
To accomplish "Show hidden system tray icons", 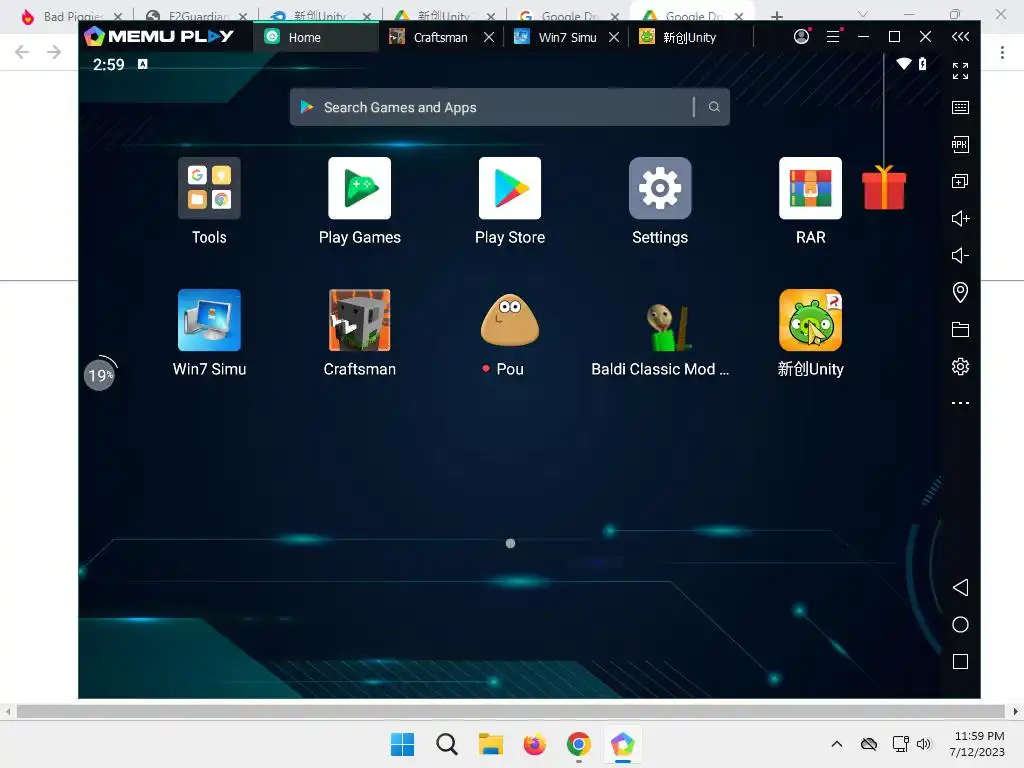I will point(837,744).
